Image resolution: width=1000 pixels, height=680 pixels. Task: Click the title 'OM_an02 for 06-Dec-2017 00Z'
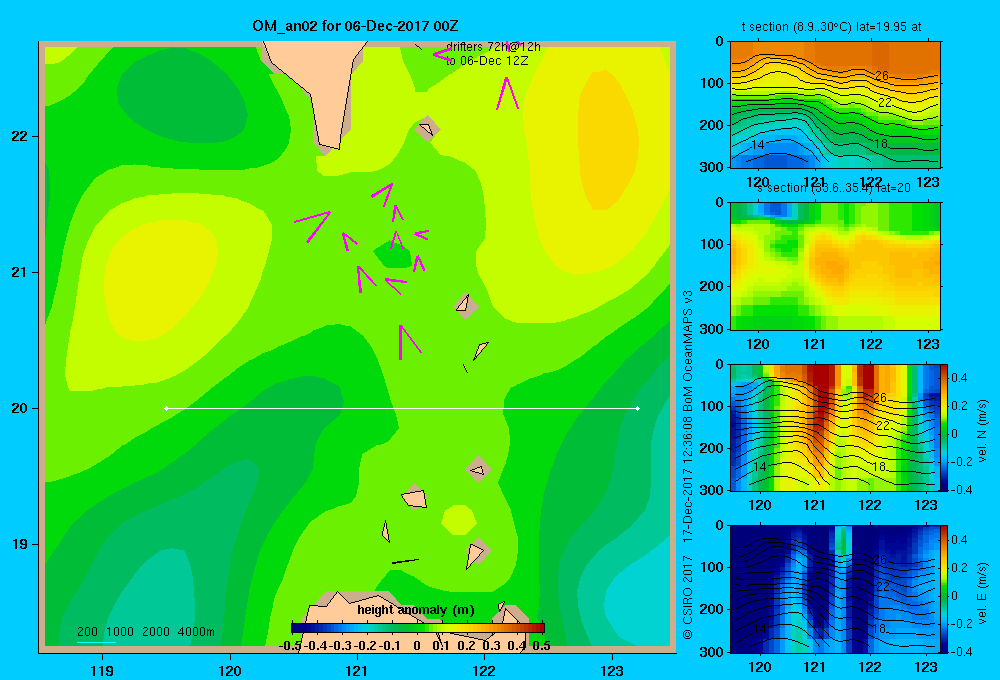click(x=355, y=26)
